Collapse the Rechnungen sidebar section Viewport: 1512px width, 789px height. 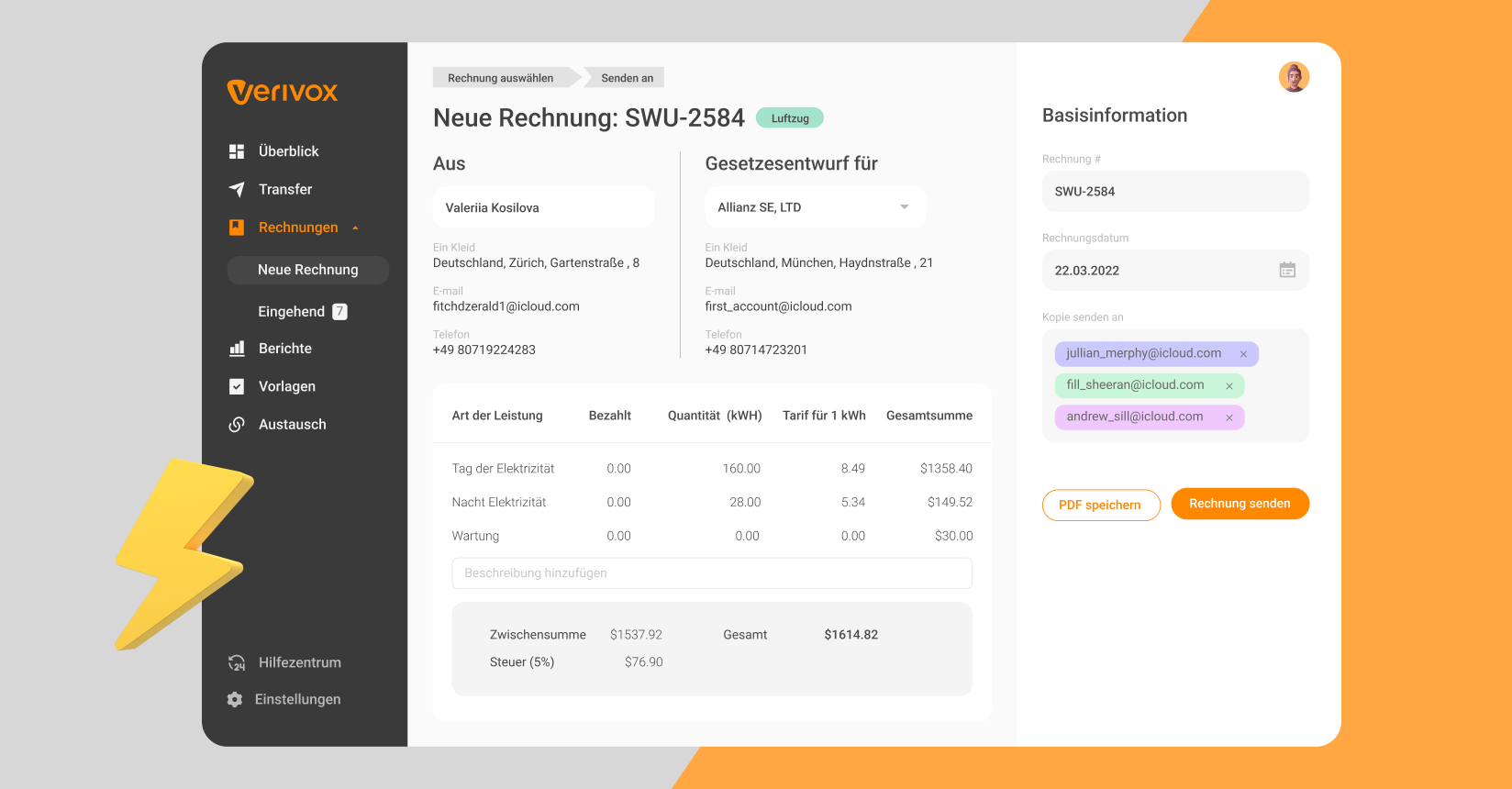[x=355, y=228]
